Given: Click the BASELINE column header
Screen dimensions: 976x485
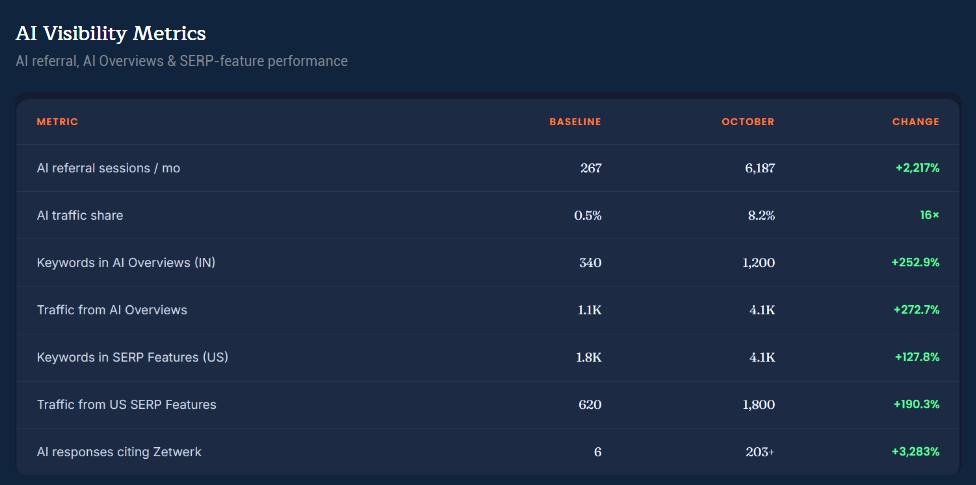Looking at the screenshot, I should [575, 121].
